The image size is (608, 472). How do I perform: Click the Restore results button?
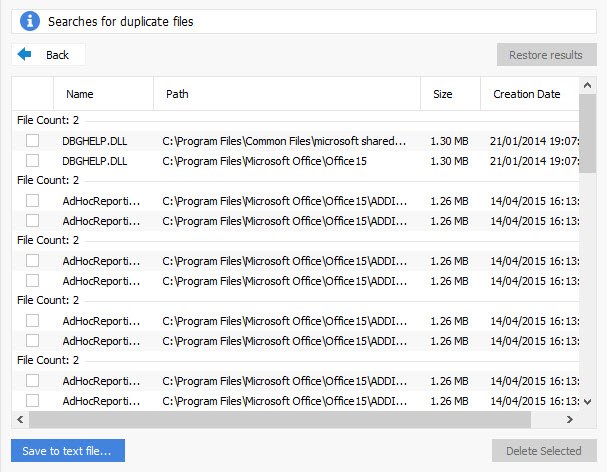[x=545, y=55]
